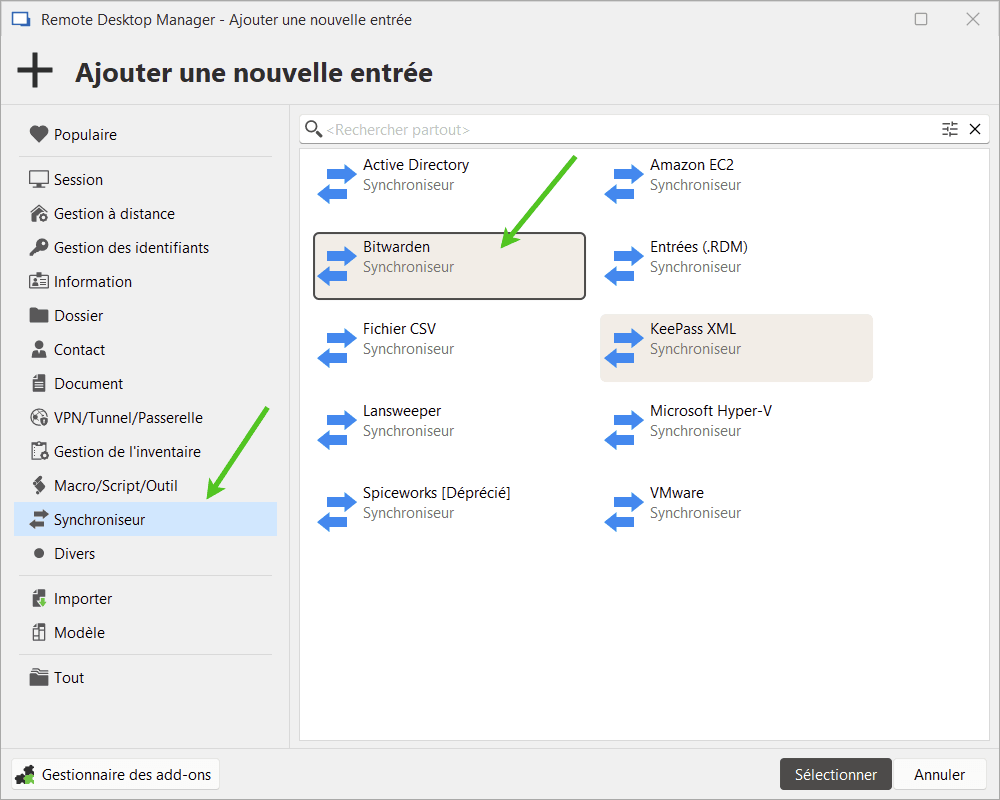1000x800 pixels.
Task: Cancel with the Annuler button
Action: tap(938, 774)
